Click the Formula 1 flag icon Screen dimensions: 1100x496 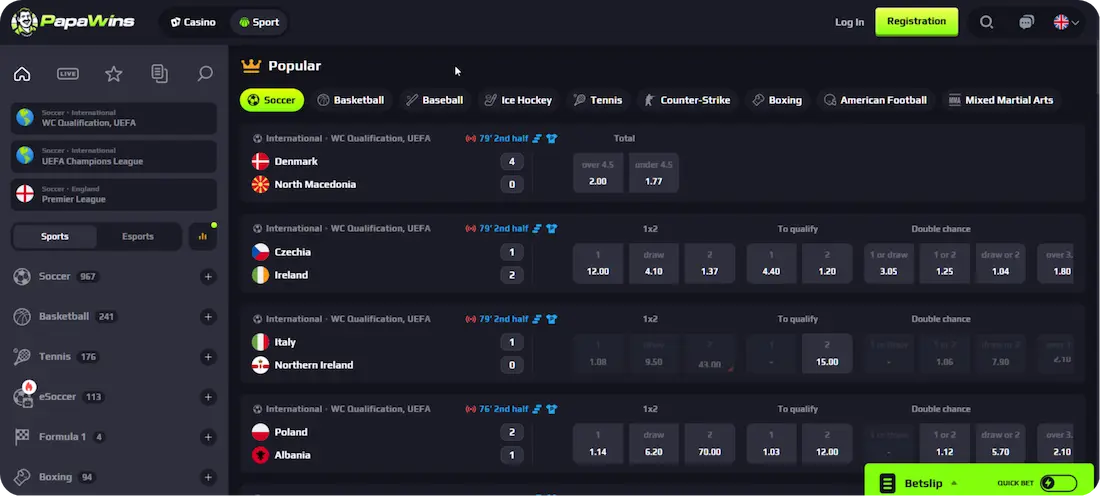pos(22,437)
